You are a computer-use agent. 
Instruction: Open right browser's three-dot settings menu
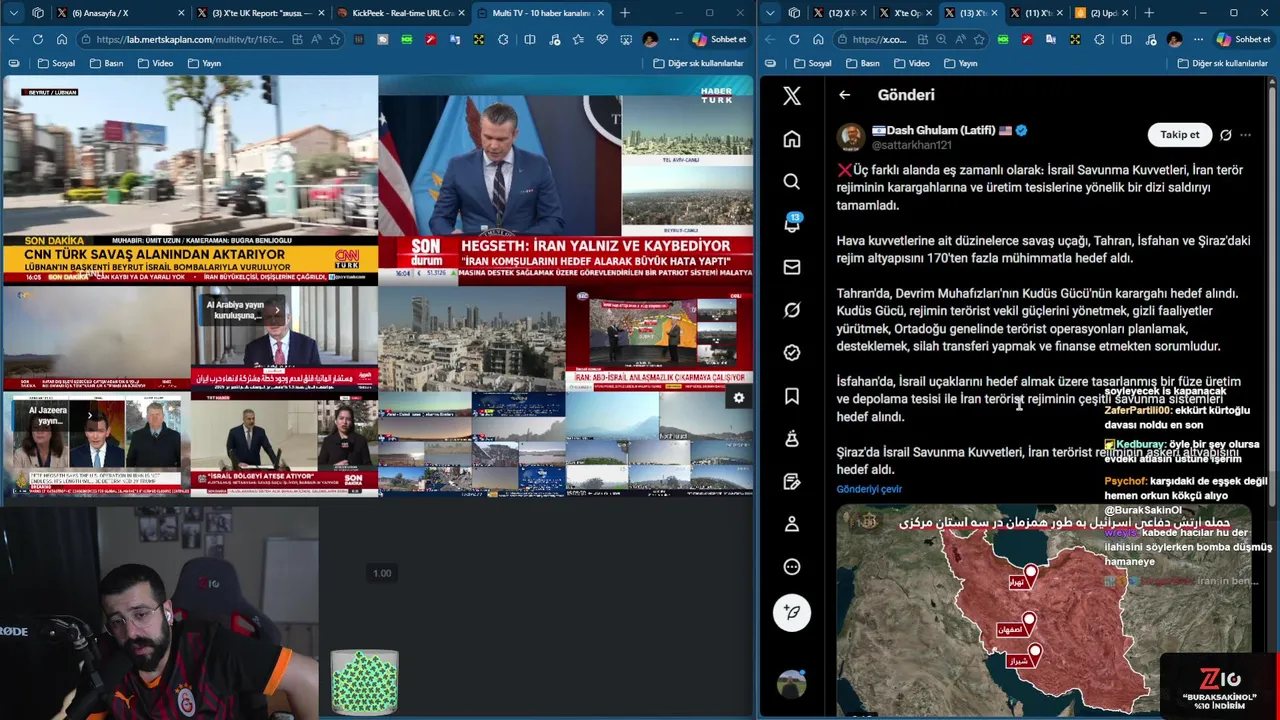coord(1199,39)
